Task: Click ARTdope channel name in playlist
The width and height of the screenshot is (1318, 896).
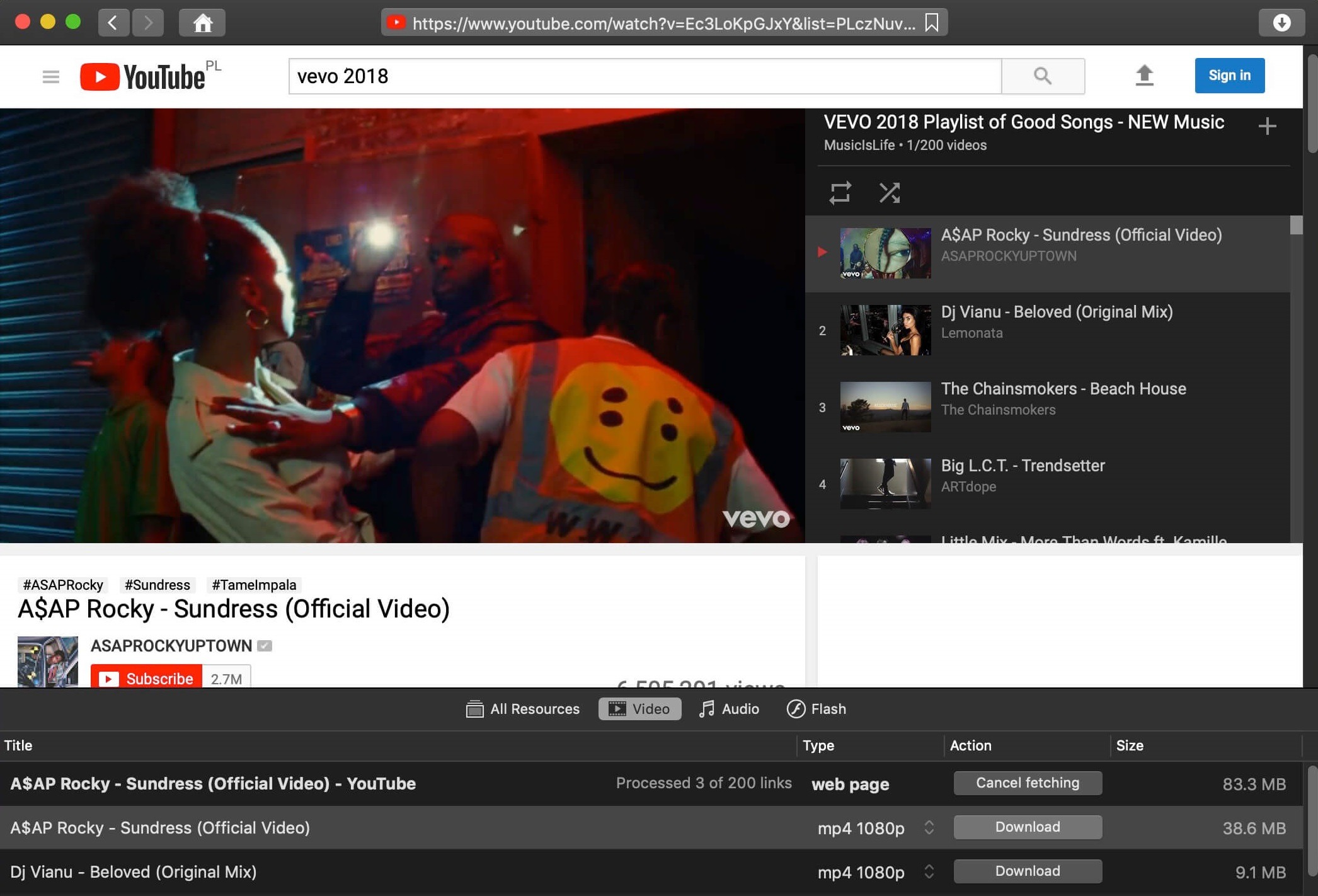Action: click(968, 486)
